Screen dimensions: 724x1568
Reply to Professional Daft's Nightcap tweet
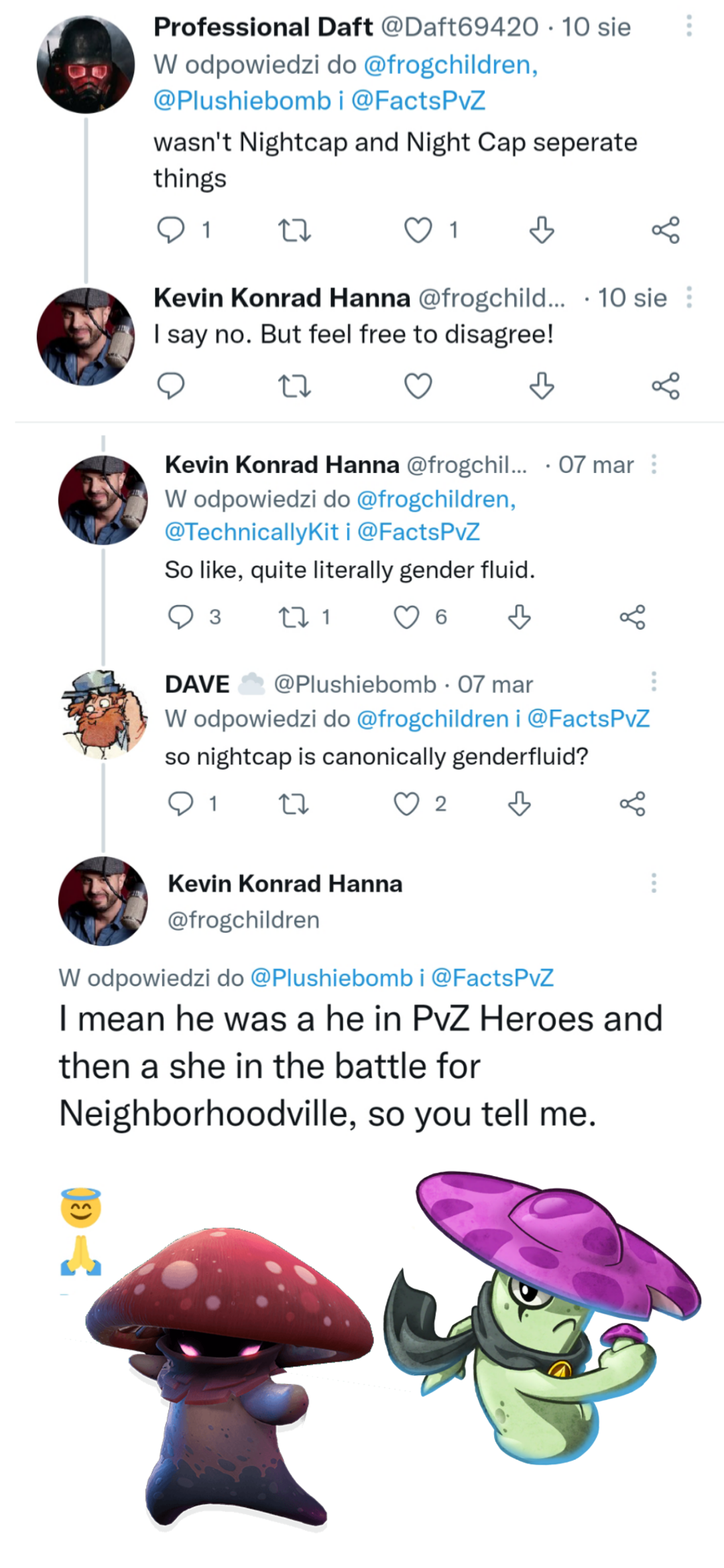(x=170, y=230)
